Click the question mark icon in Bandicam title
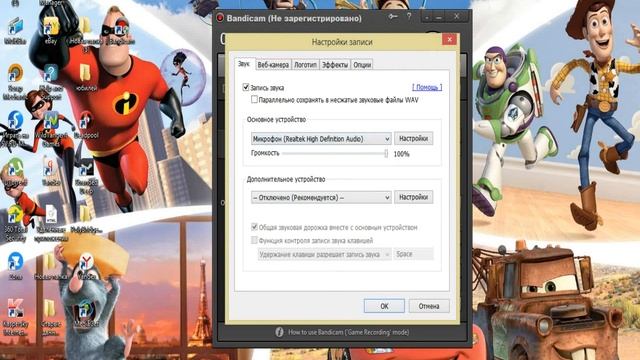This screenshot has width=640, height=360. tap(409, 17)
